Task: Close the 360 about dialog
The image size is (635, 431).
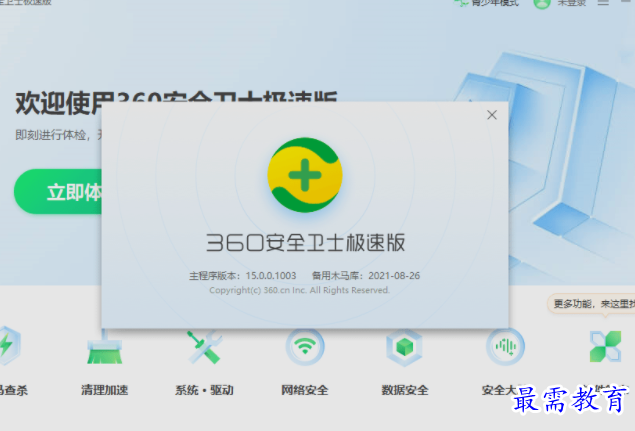Action: (x=492, y=115)
